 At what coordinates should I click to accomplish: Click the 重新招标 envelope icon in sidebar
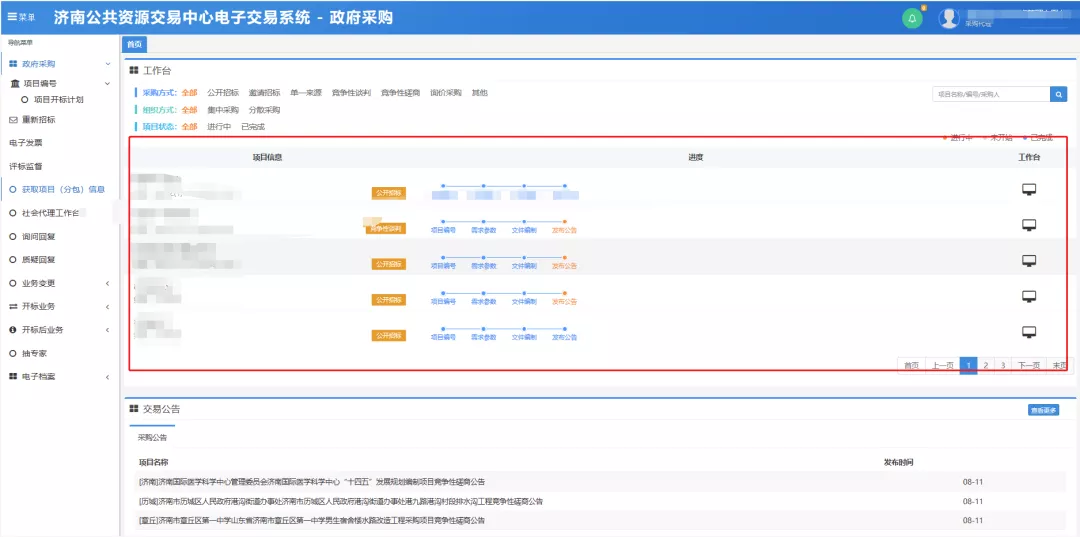[13, 120]
